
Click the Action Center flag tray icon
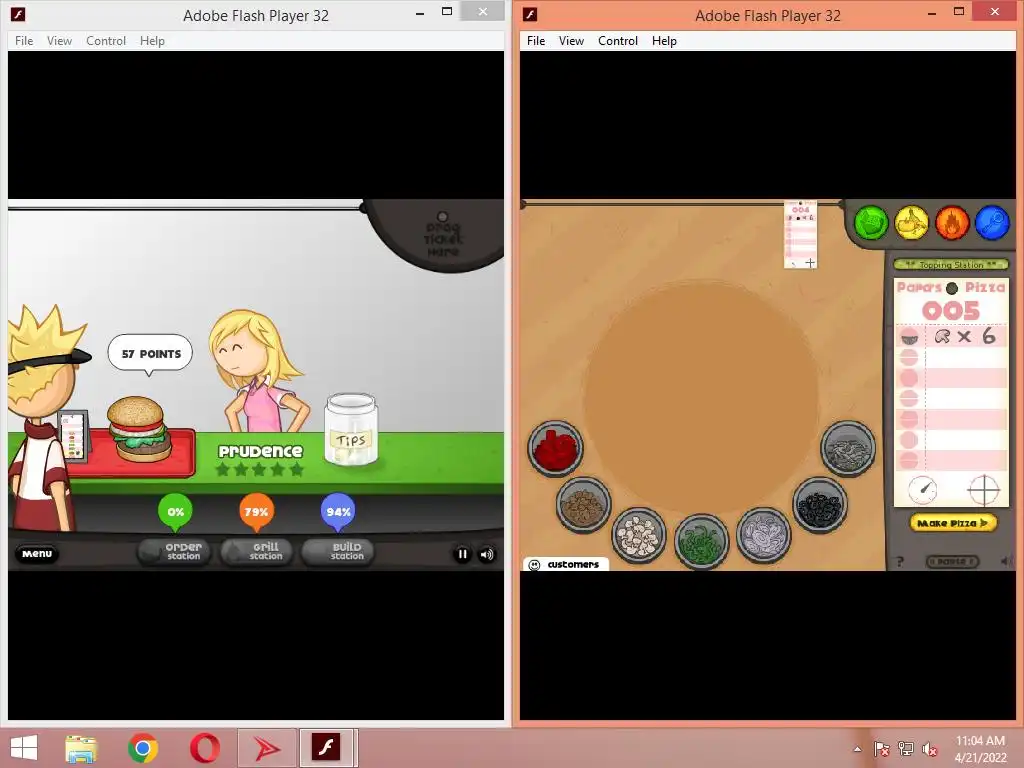(881, 749)
